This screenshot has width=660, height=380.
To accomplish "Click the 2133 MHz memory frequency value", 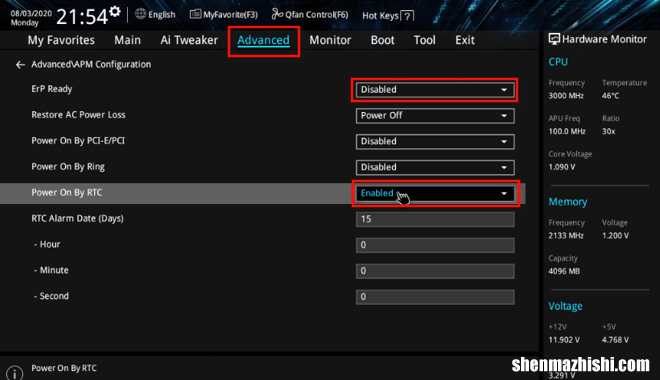I will pyautogui.click(x=566, y=235).
